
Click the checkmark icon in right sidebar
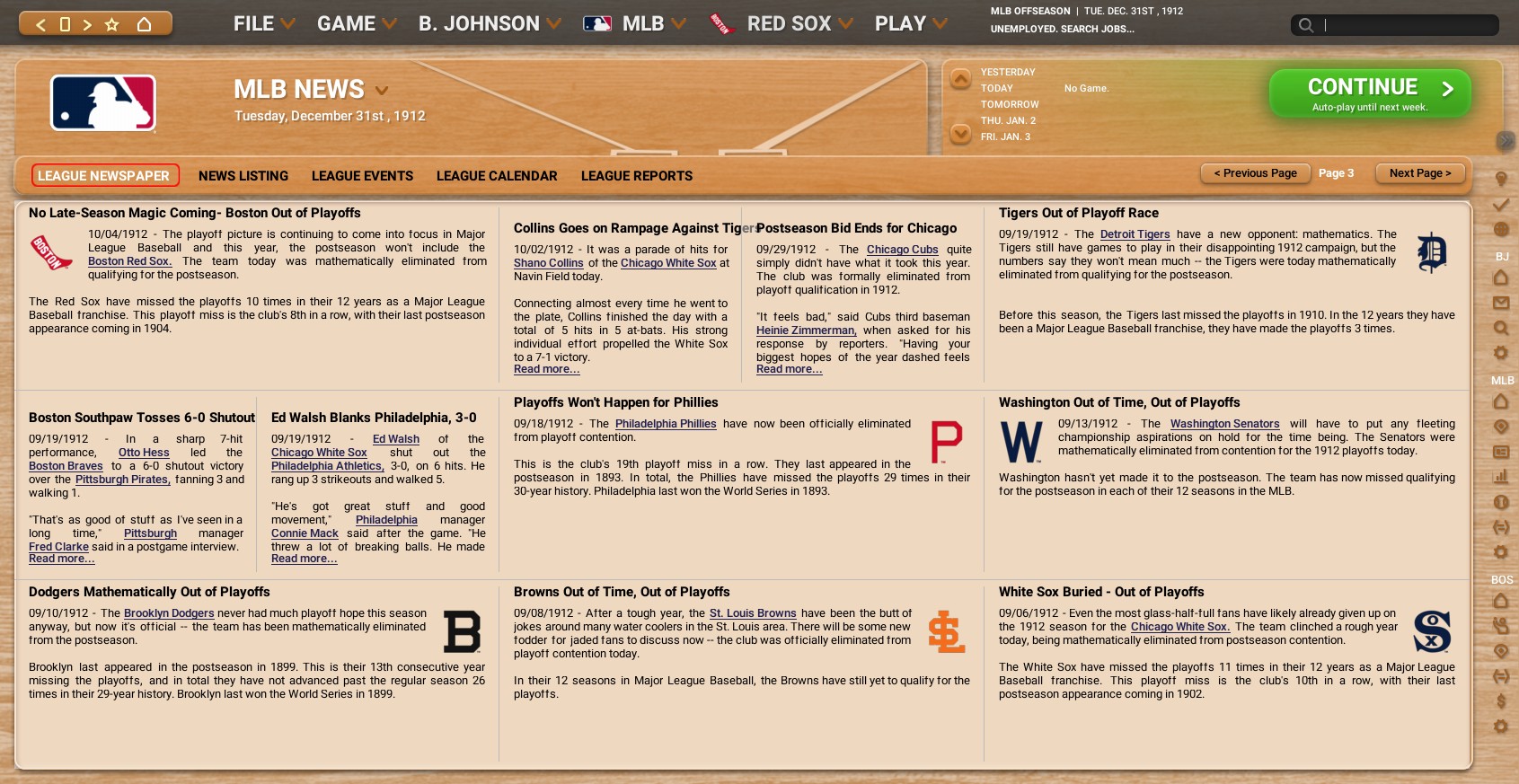1501,205
